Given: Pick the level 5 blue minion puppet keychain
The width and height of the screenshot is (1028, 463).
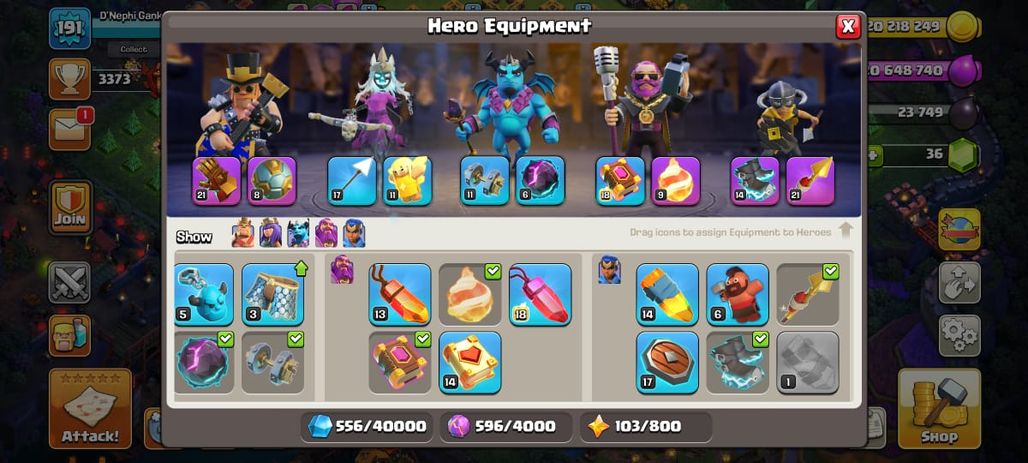Looking at the screenshot, I should tap(204, 294).
